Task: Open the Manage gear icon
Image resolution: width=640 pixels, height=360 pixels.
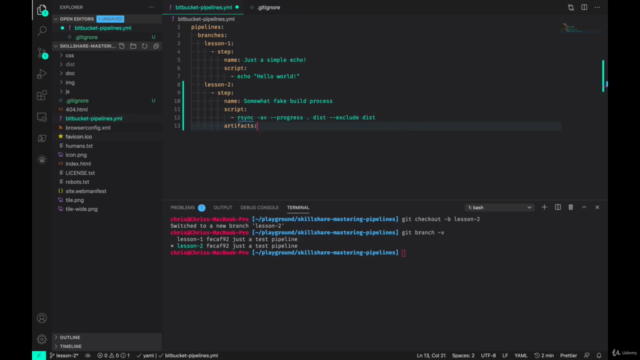Action: pyautogui.click(x=42, y=339)
